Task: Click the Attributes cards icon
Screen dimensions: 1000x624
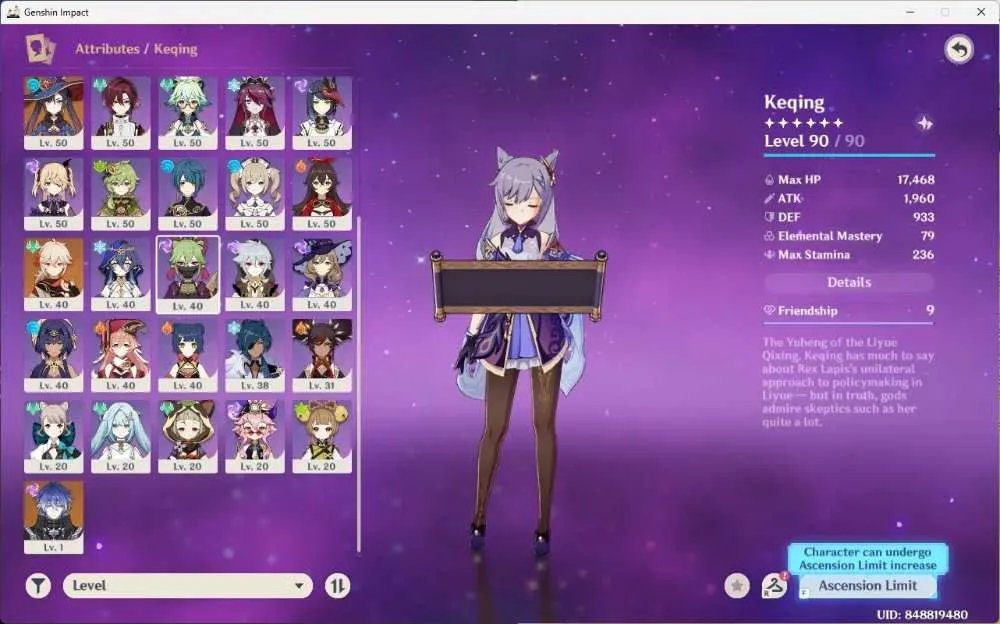Action: click(x=40, y=48)
